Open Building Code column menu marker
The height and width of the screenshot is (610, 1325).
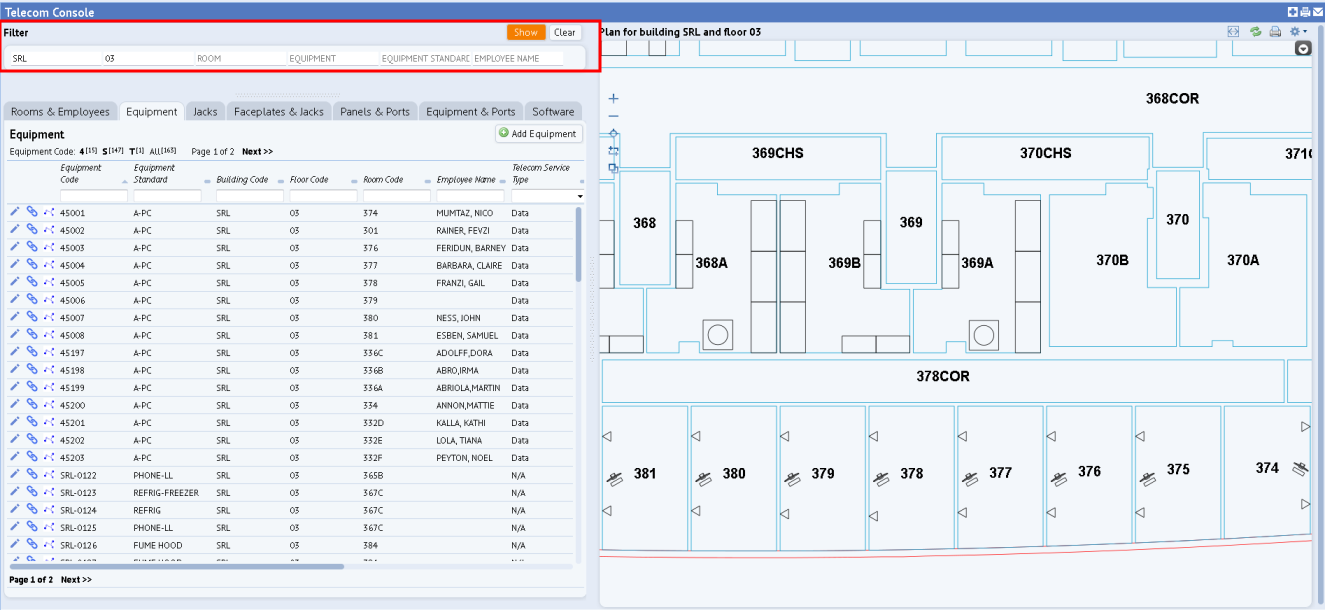pyautogui.click(x=281, y=180)
